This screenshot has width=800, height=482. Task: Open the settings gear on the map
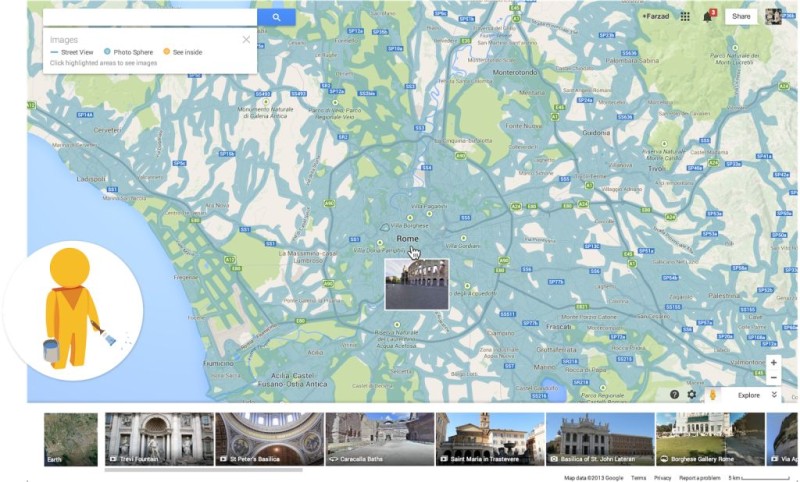(x=691, y=395)
